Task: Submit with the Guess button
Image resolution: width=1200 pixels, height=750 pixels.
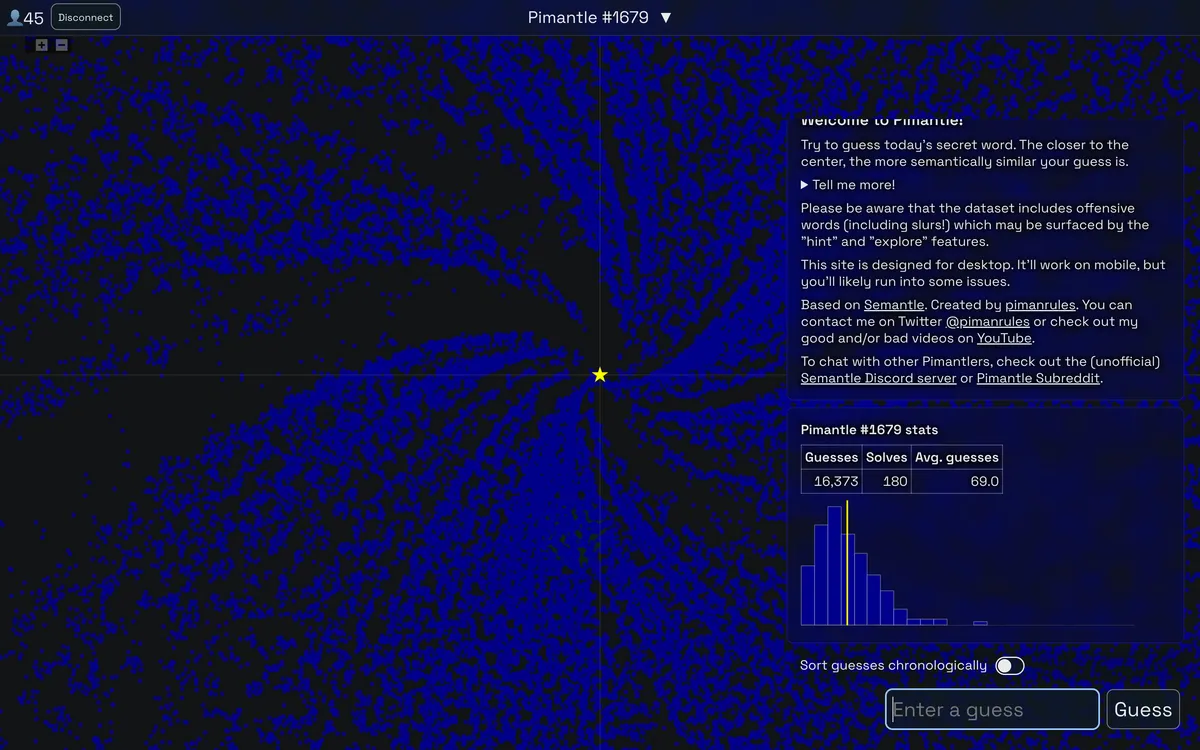Action: (x=1143, y=709)
